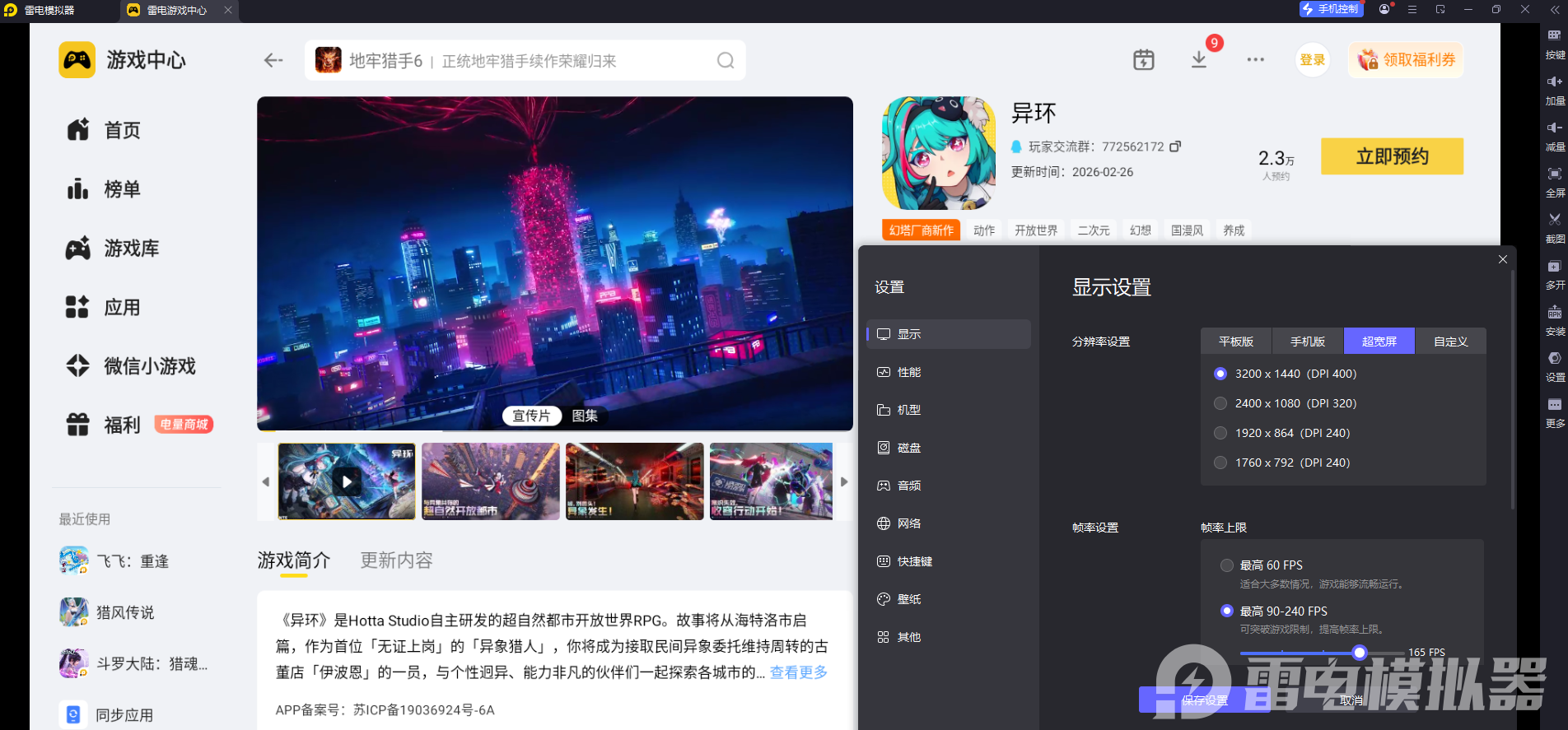Launch 飞飞：重逢 from recently used
This screenshot has width=1568, height=730.
(114, 561)
